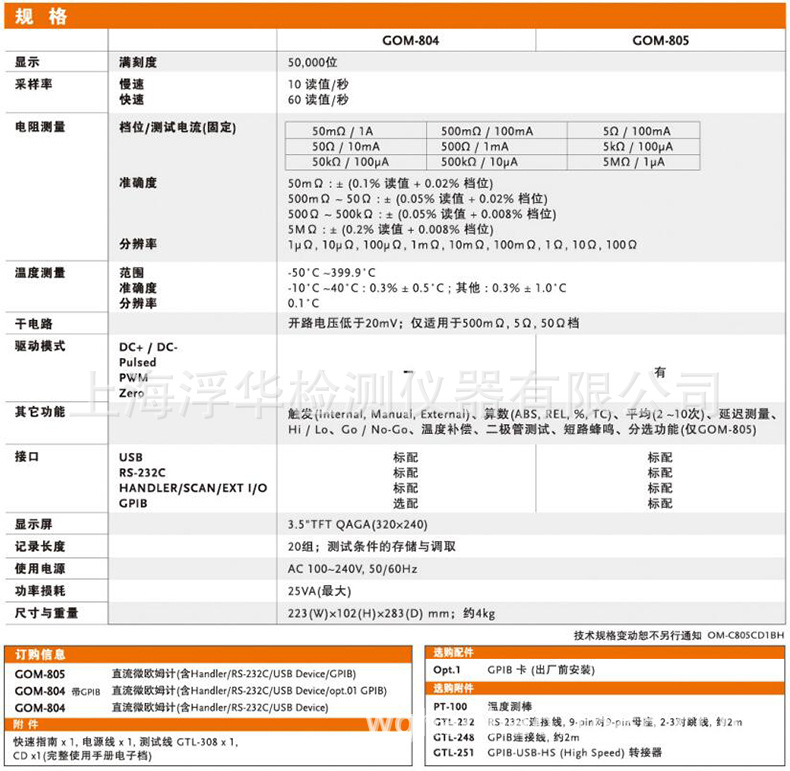Click the 500mΩ ~ 50Ω accuracy line
790x771 pixels.
418,199
